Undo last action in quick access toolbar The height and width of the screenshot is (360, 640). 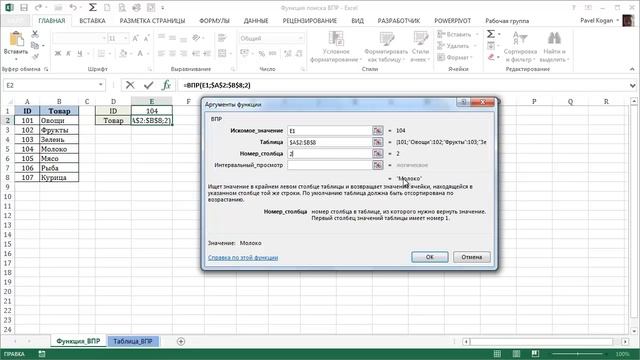click(x=73, y=7)
